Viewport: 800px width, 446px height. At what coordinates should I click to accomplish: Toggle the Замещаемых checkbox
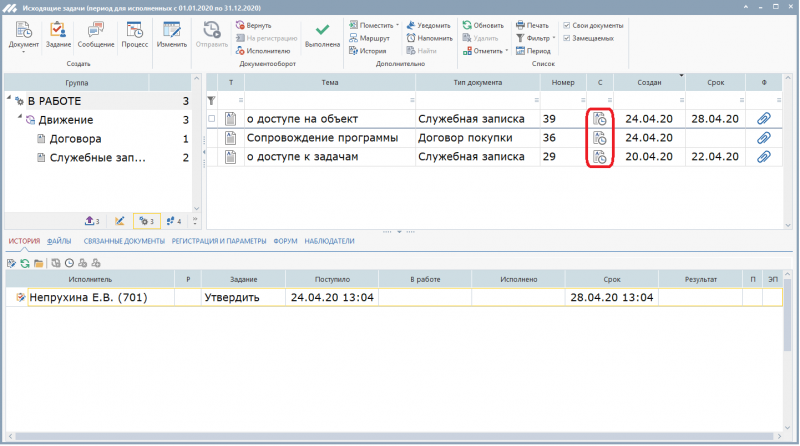click(x=568, y=38)
